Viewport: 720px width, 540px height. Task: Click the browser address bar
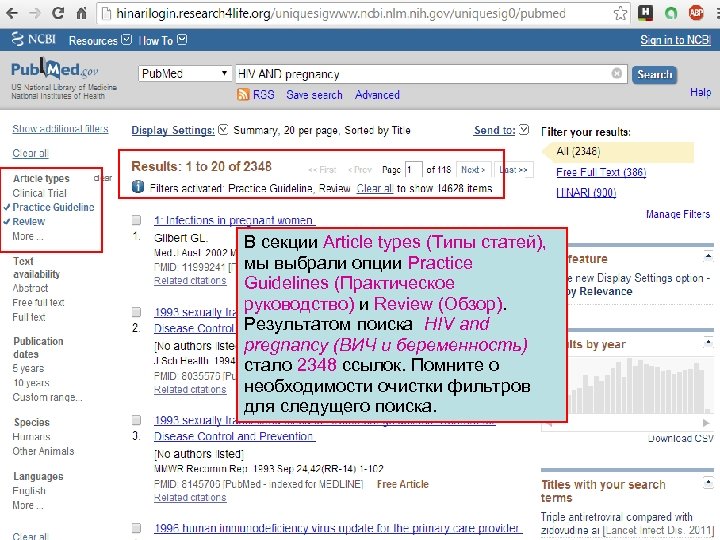point(358,13)
